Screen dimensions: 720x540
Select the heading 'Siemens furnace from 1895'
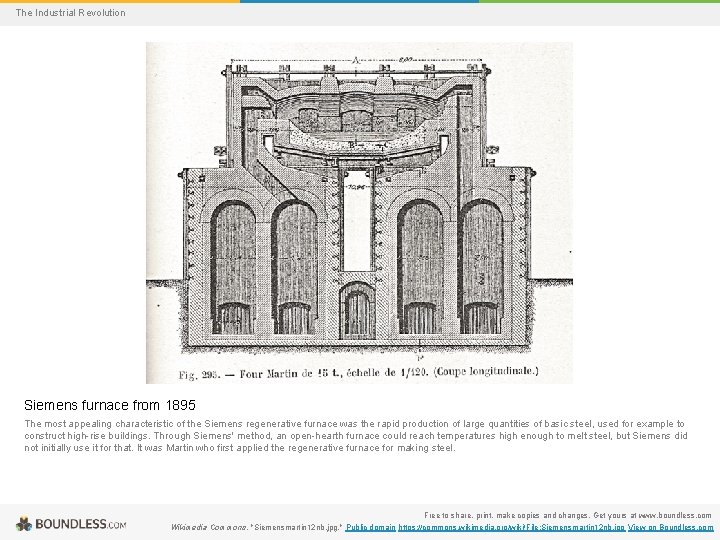[110, 405]
